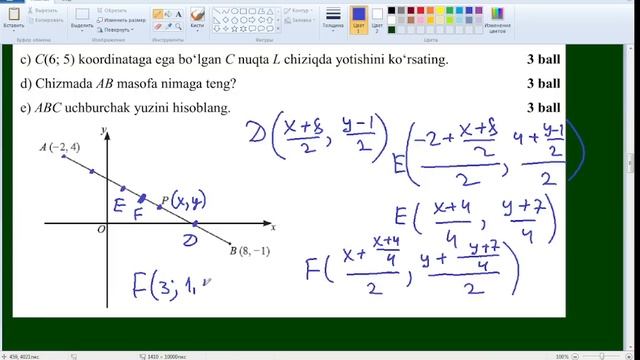This screenshot has width=640, height=360.
Task: Open the Brushes (Кисти) dropdown arrow
Action: [197, 31]
